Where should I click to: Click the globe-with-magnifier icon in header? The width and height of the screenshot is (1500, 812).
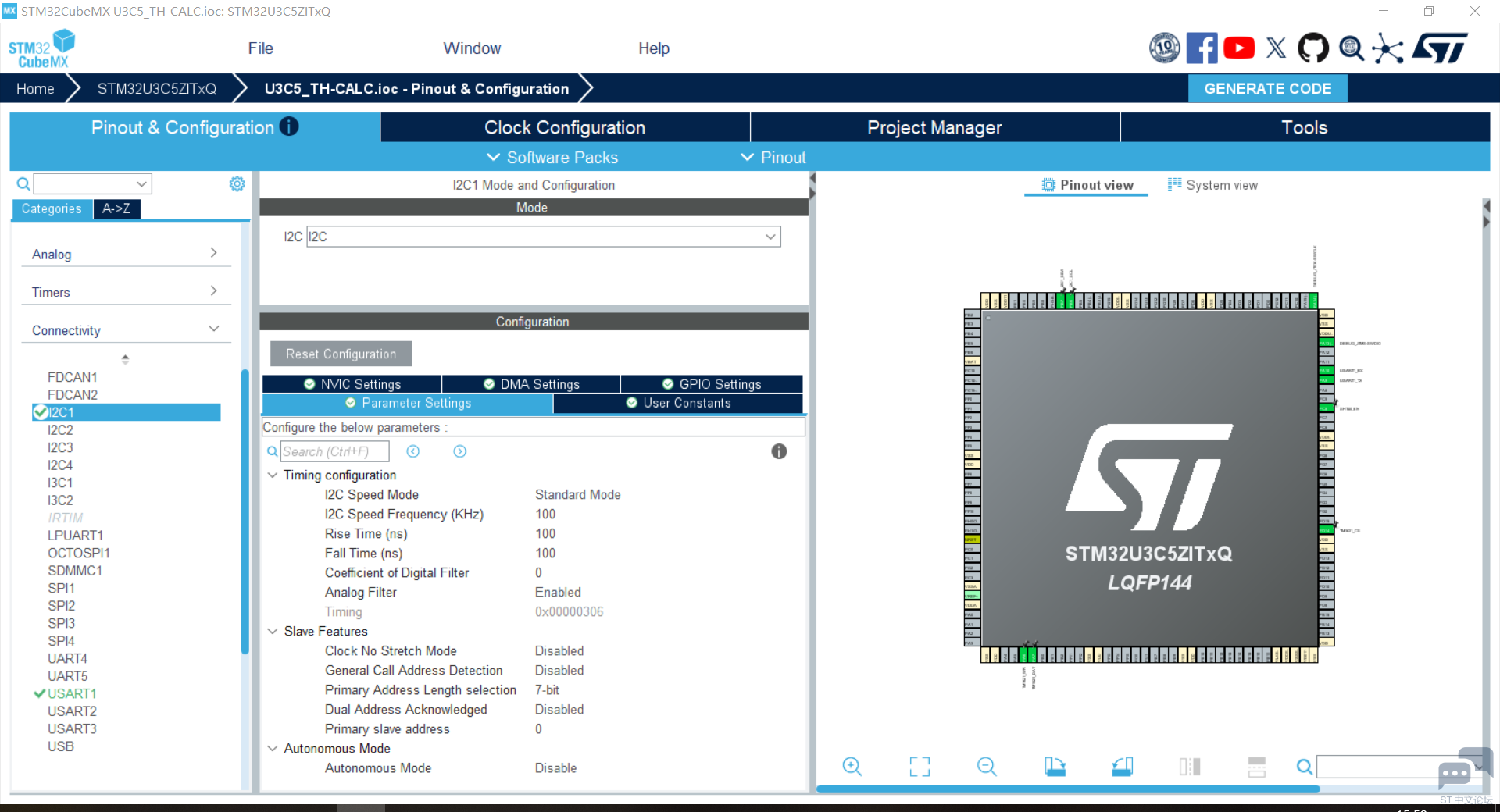coord(1351,48)
